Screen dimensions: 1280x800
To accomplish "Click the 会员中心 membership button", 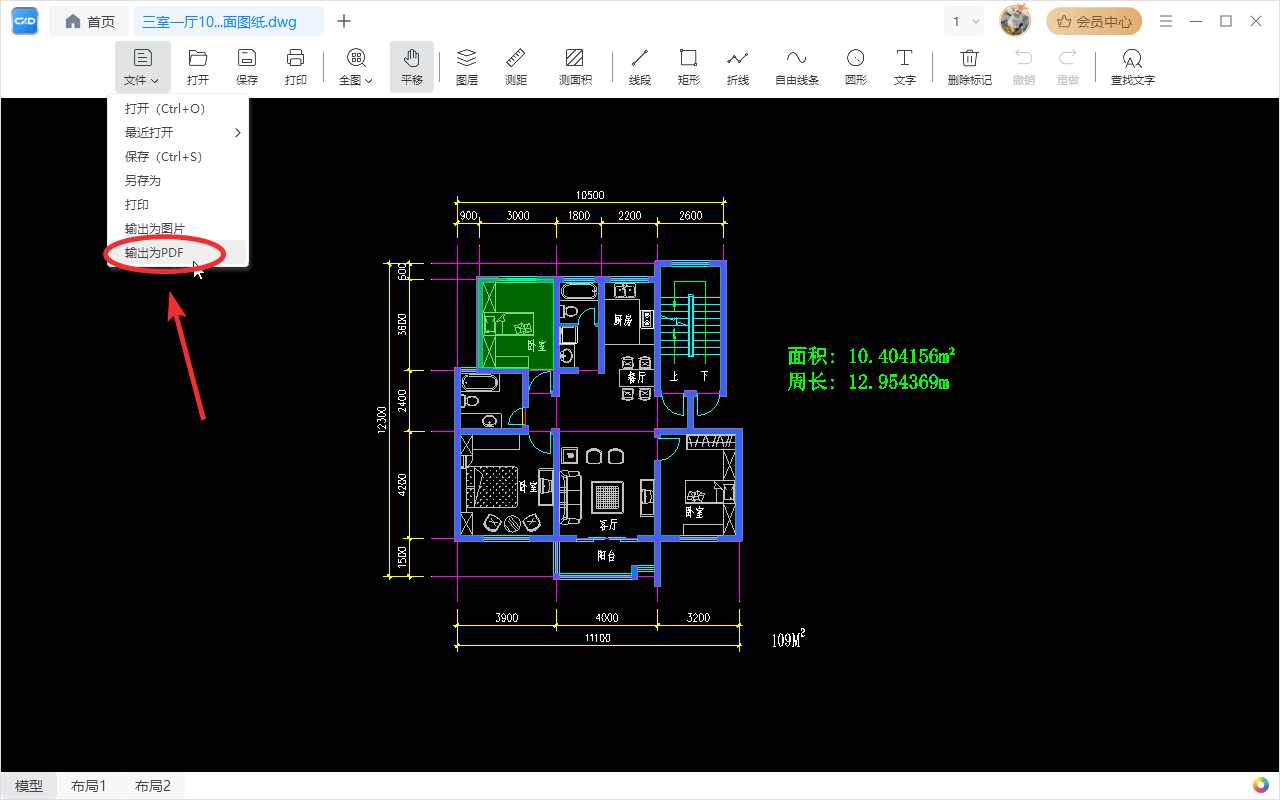I will tap(1094, 21).
